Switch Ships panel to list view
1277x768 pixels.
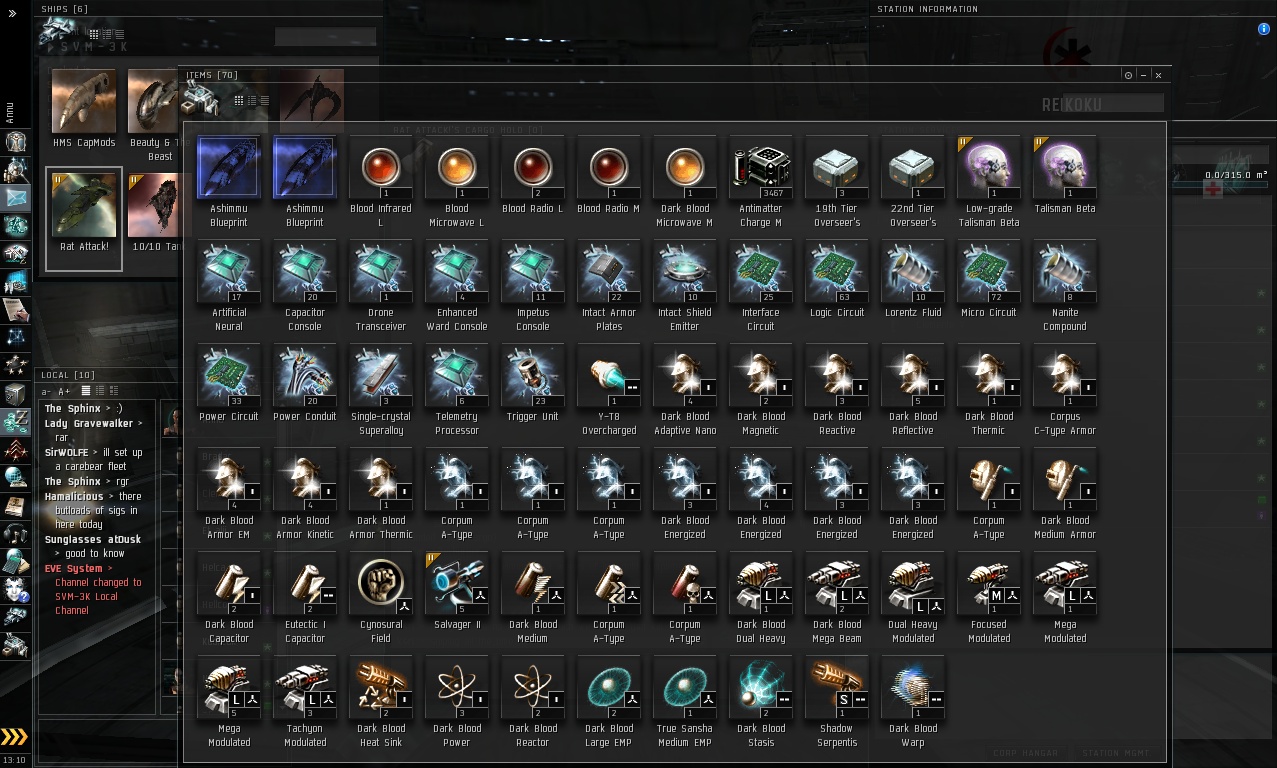118,34
